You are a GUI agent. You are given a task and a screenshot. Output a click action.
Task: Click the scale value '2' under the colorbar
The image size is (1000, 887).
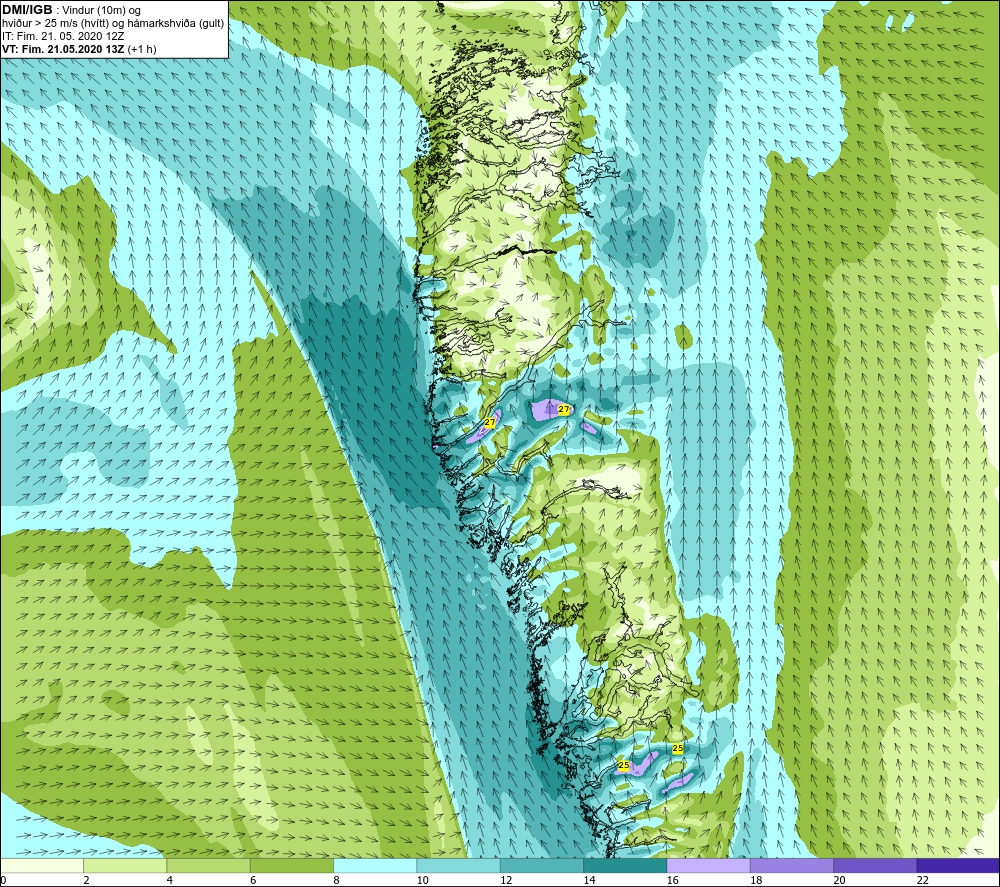[86, 880]
